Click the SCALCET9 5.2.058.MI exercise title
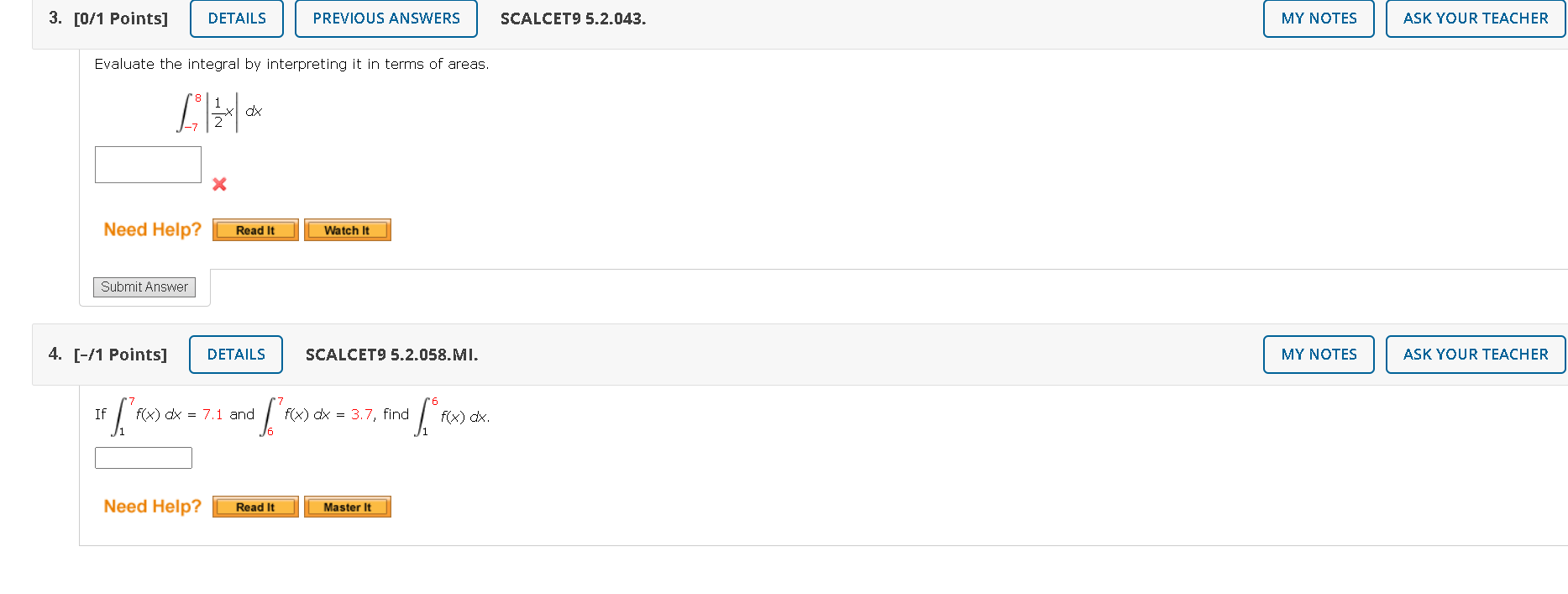1568x594 pixels. (x=391, y=355)
